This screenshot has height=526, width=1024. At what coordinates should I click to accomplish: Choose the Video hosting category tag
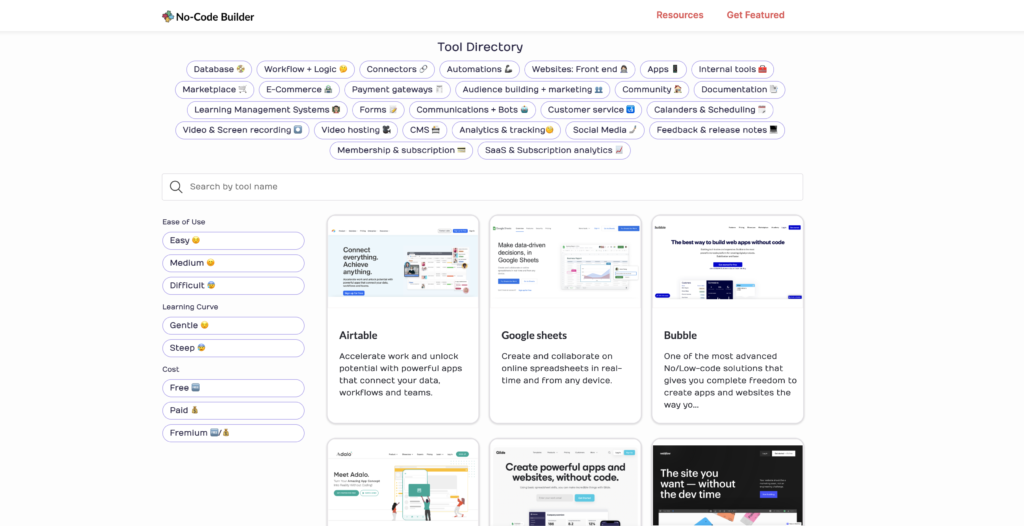click(x=357, y=130)
